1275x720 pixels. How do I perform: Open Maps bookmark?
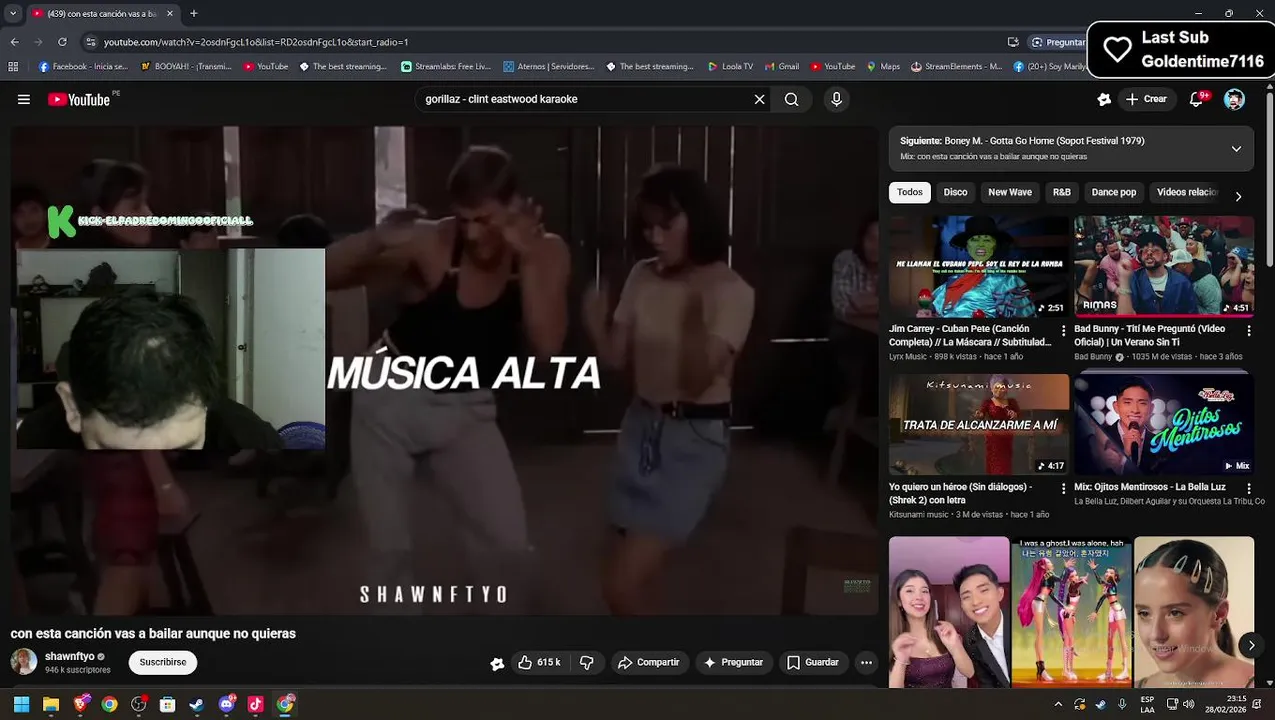[x=883, y=67]
